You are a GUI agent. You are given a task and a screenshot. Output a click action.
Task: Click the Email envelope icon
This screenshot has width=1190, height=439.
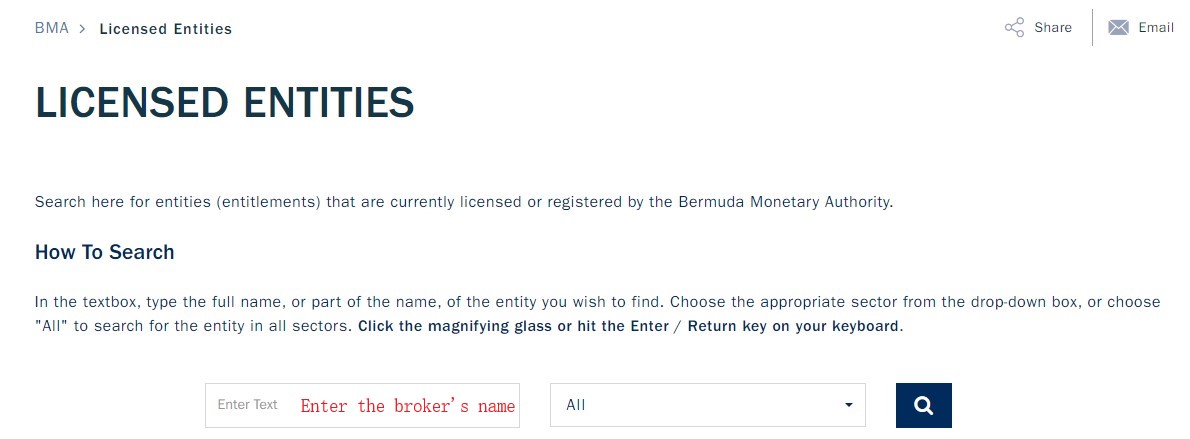1119,28
